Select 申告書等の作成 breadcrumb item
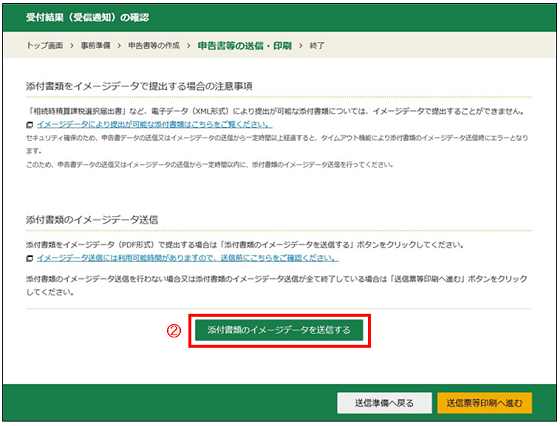 [x=154, y=45]
